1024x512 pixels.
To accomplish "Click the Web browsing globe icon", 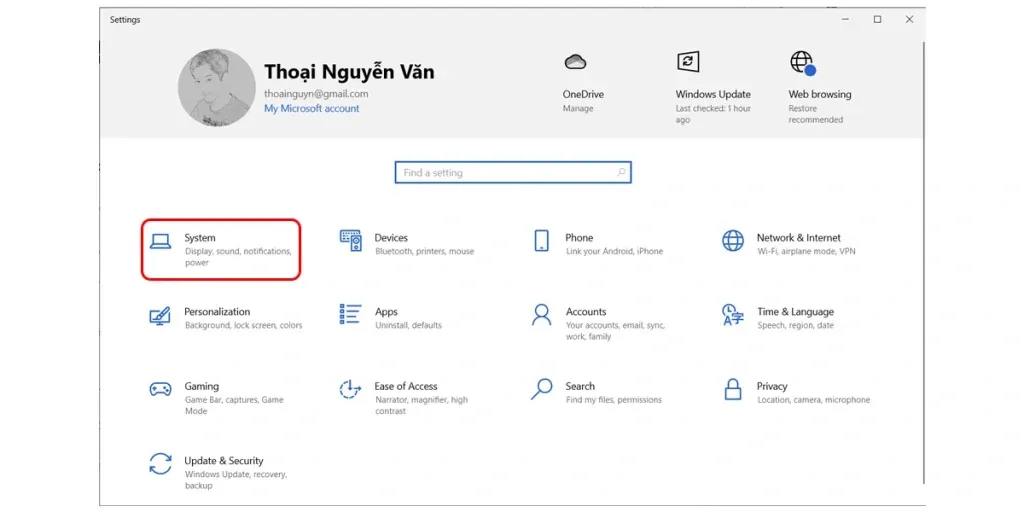I will 803,63.
